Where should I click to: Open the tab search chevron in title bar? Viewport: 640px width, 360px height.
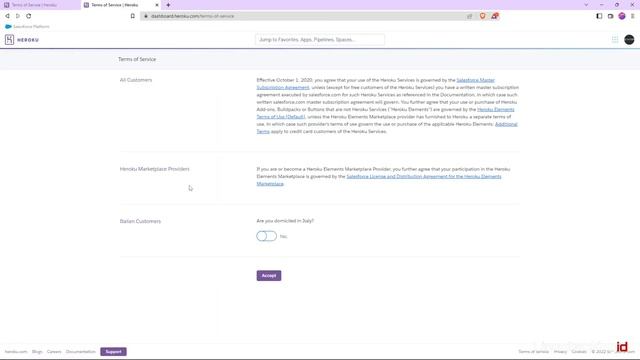coord(586,5)
